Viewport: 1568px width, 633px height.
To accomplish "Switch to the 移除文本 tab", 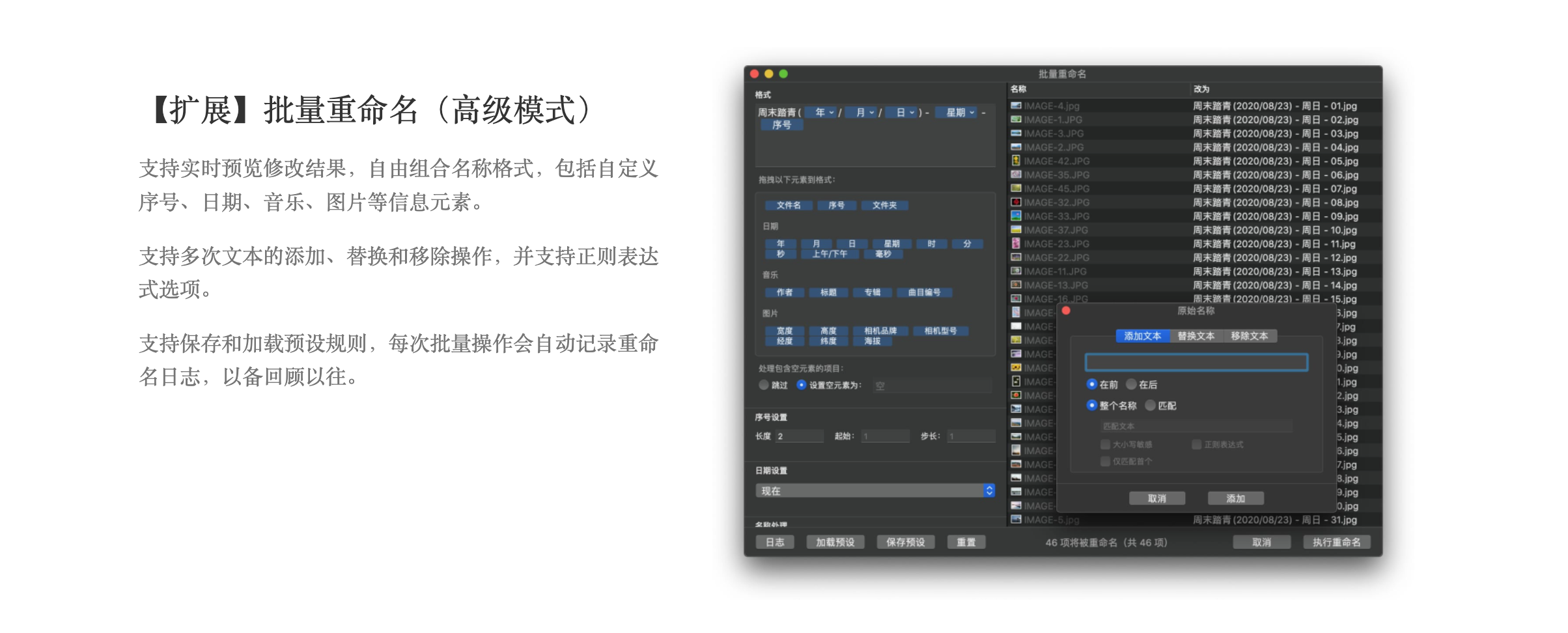I will (x=1249, y=336).
